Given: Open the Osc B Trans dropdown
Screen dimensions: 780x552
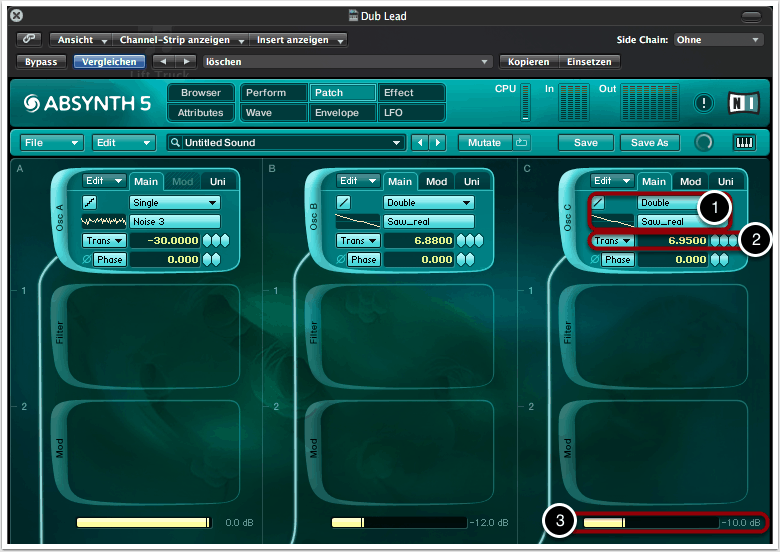Looking at the screenshot, I should (355, 241).
